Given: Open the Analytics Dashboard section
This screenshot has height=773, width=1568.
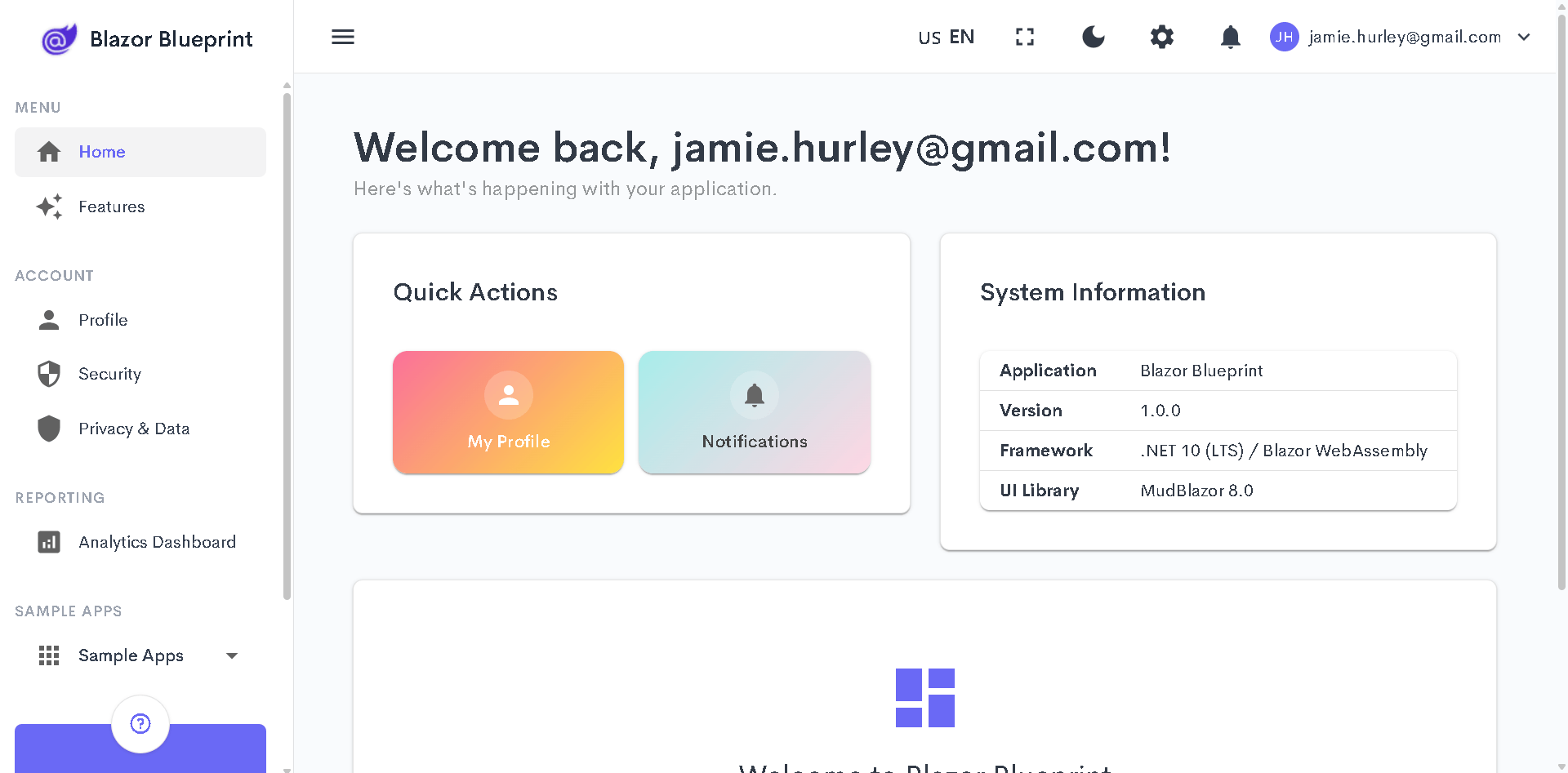Looking at the screenshot, I should (156, 541).
